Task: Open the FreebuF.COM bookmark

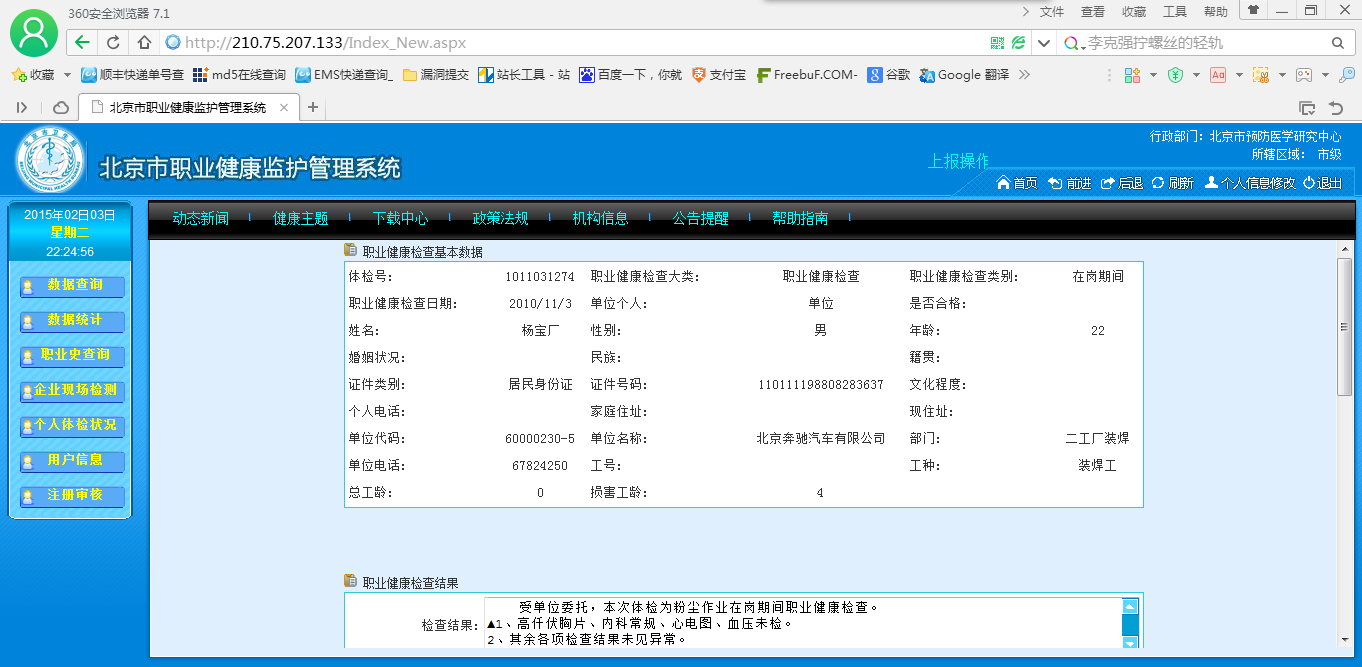Action: pos(807,75)
